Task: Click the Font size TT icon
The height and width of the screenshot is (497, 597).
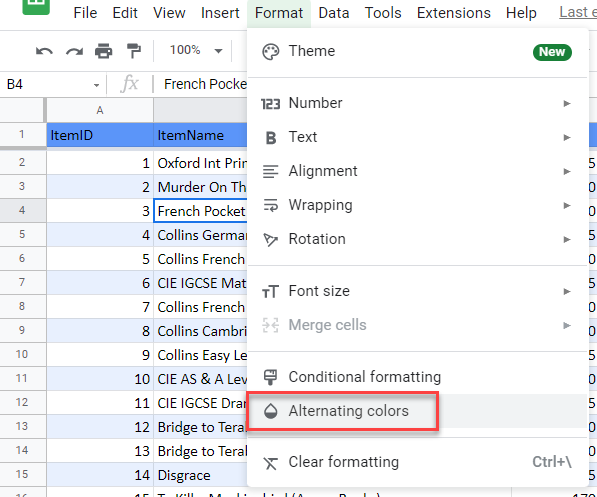Action: click(271, 292)
